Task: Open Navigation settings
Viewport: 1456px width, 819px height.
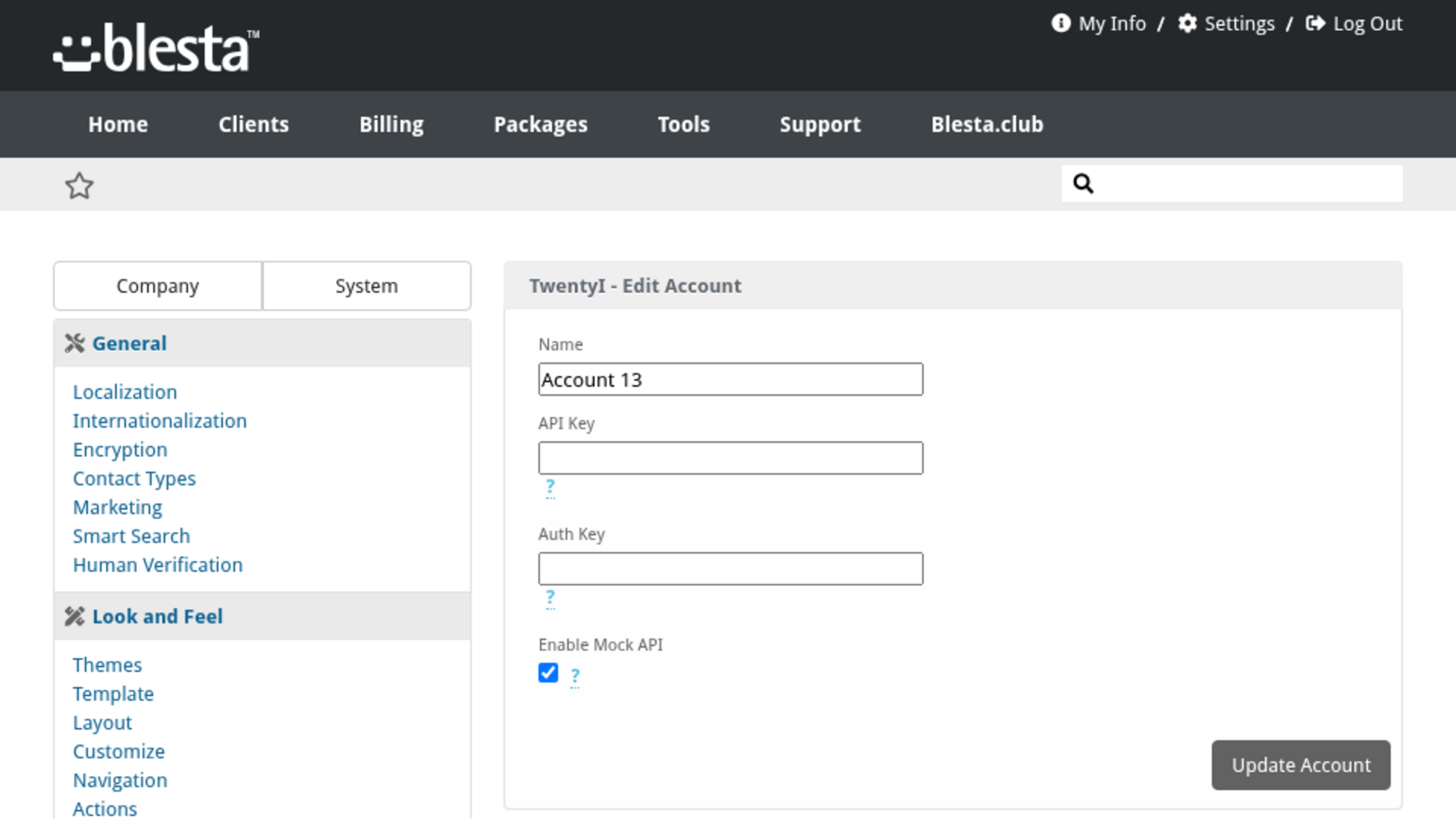Action: [x=120, y=780]
